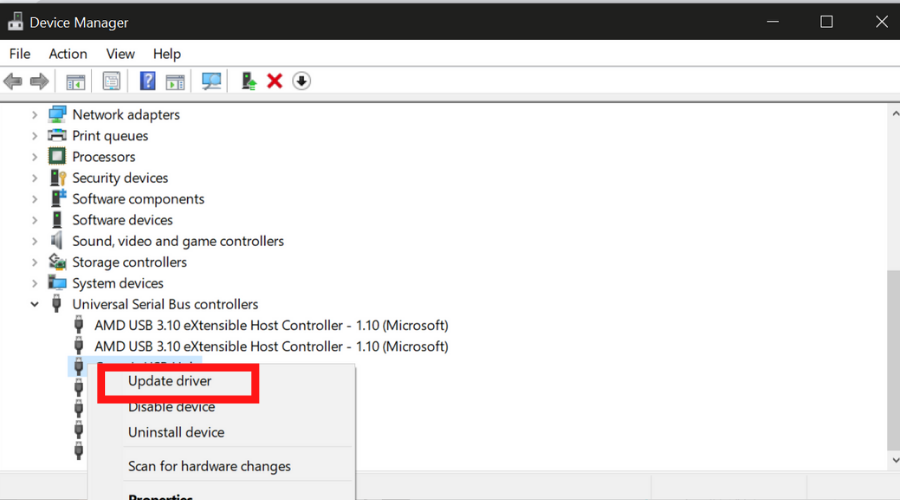Open the Action menu

point(68,53)
